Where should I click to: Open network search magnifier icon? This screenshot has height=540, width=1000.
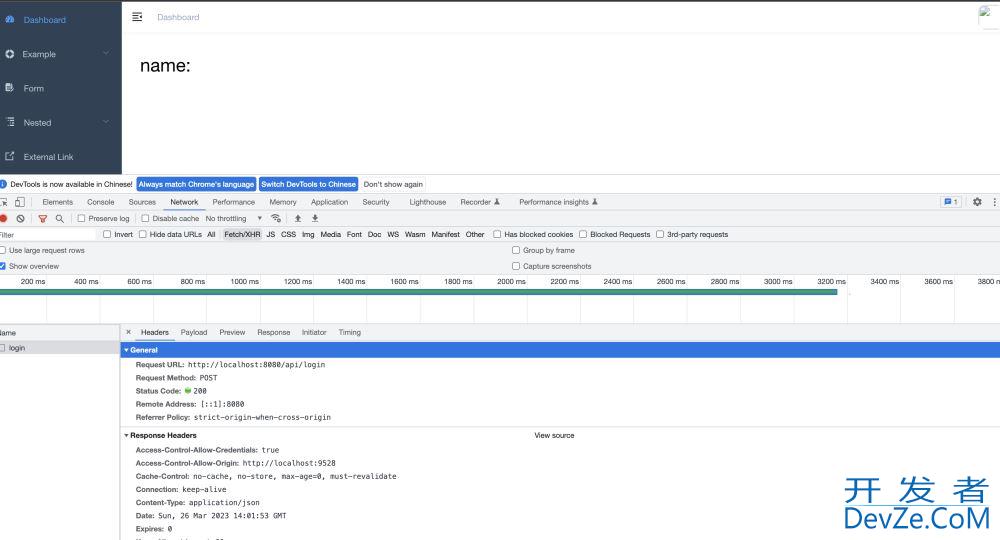(59, 219)
